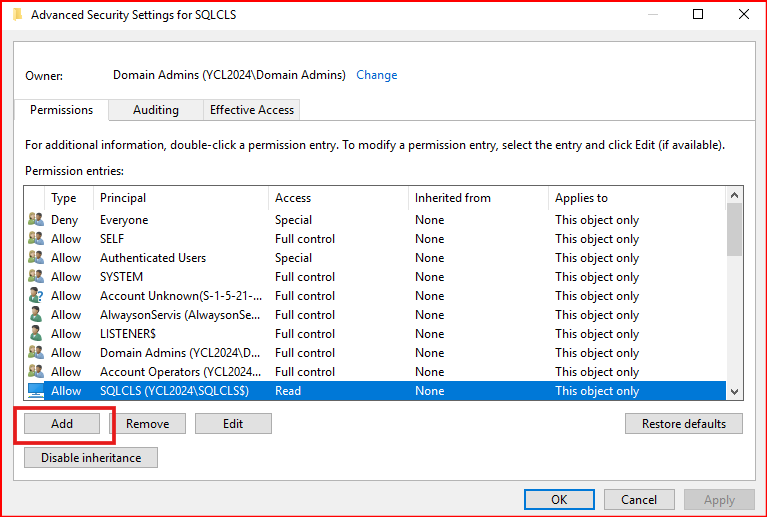Sort entries by Principal column header

point(180,198)
